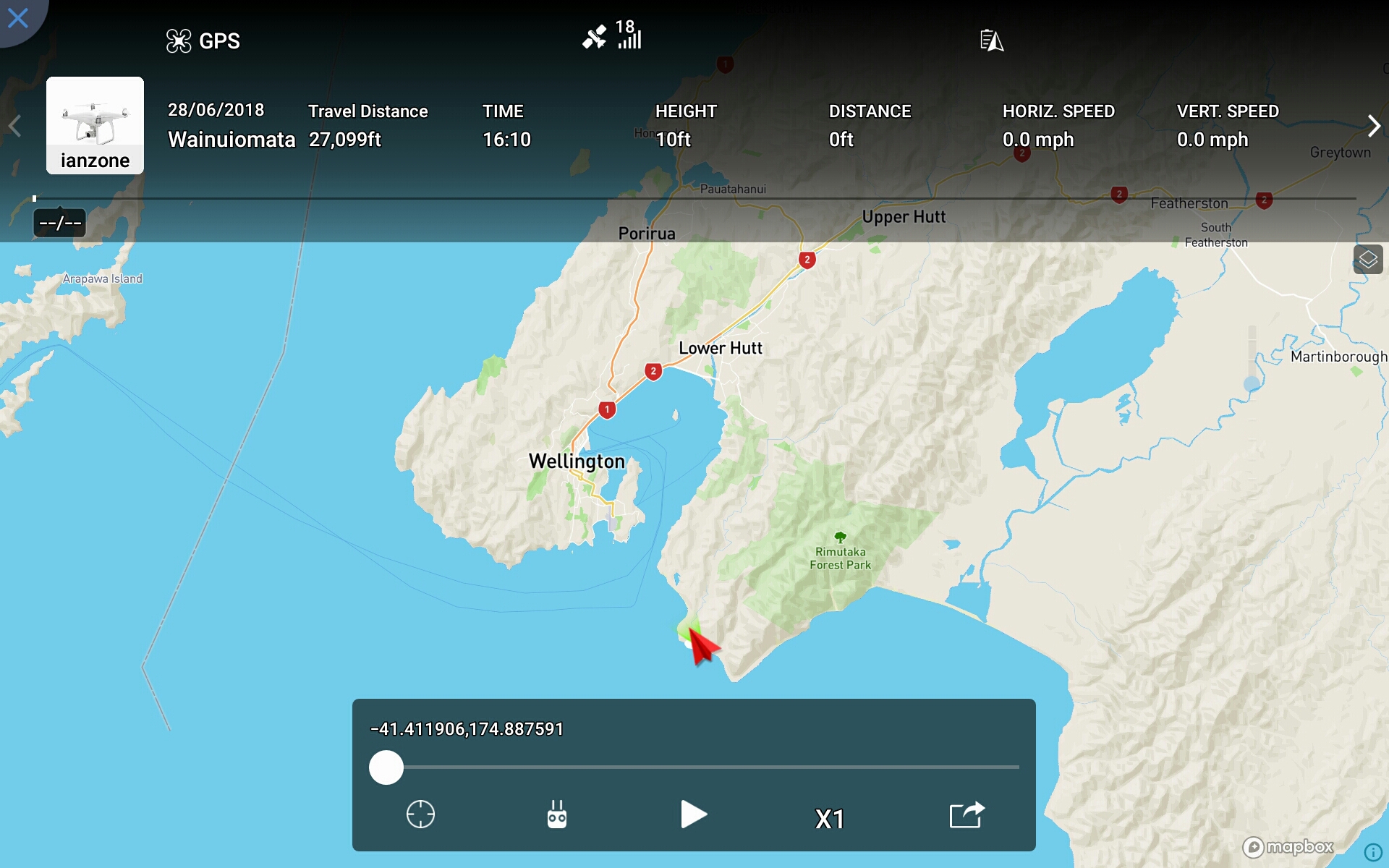Viewport: 1389px width, 868px height.
Task: Play the flight record
Action: tap(694, 814)
